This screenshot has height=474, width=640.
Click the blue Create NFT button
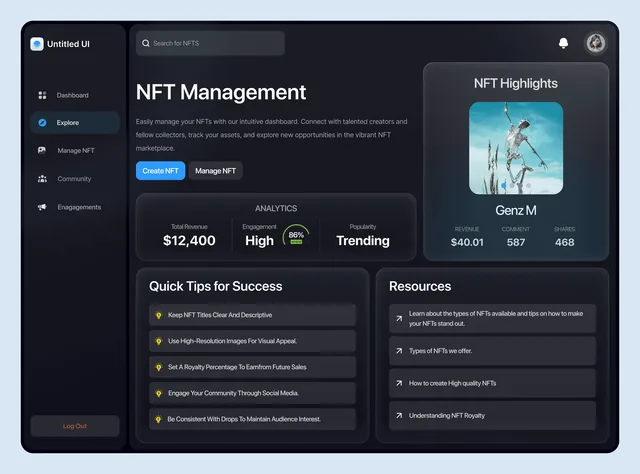pyautogui.click(x=160, y=171)
